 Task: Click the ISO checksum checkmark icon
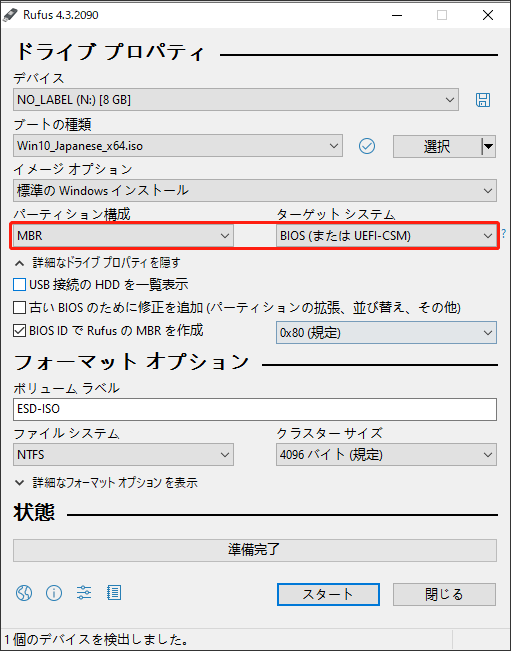(x=367, y=146)
